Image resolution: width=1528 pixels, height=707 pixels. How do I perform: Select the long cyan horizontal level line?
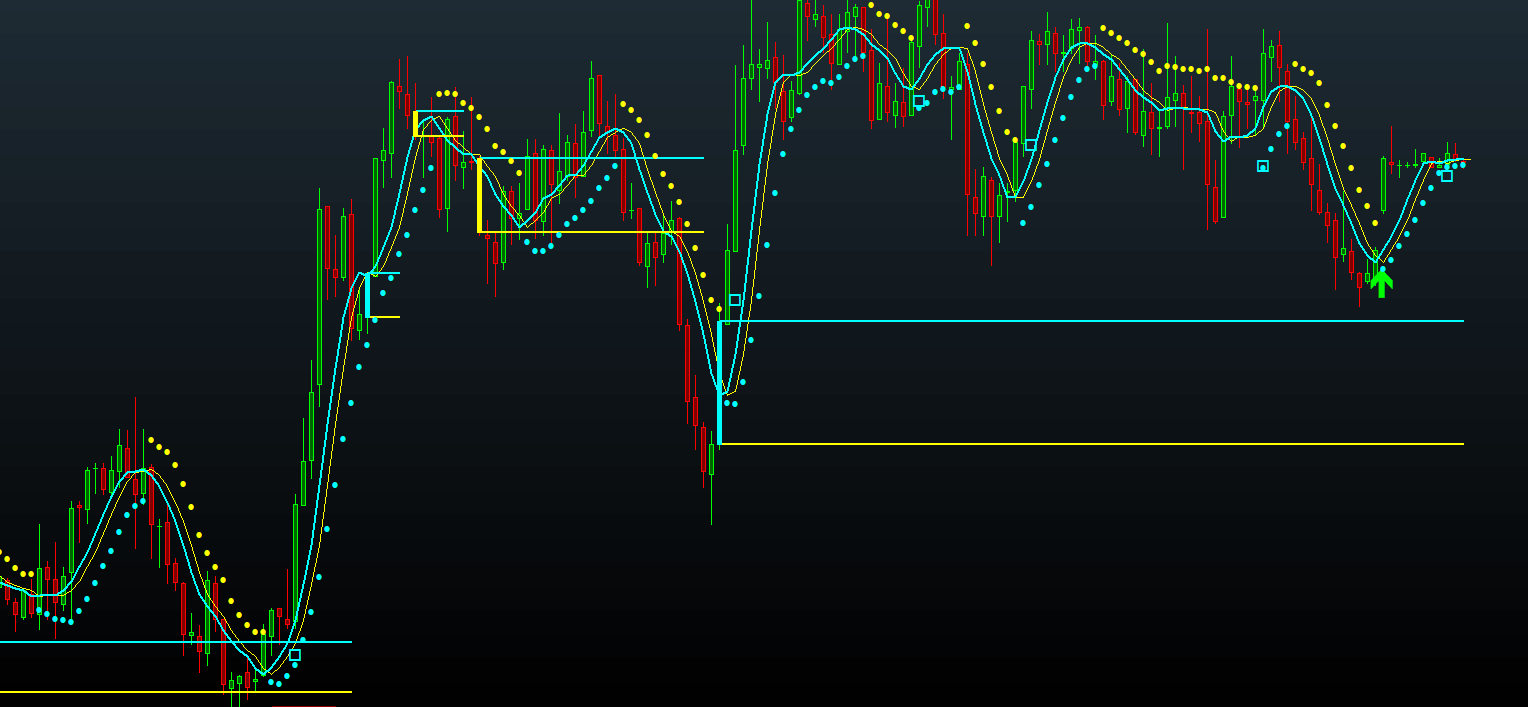pyautogui.click(x=1092, y=321)
